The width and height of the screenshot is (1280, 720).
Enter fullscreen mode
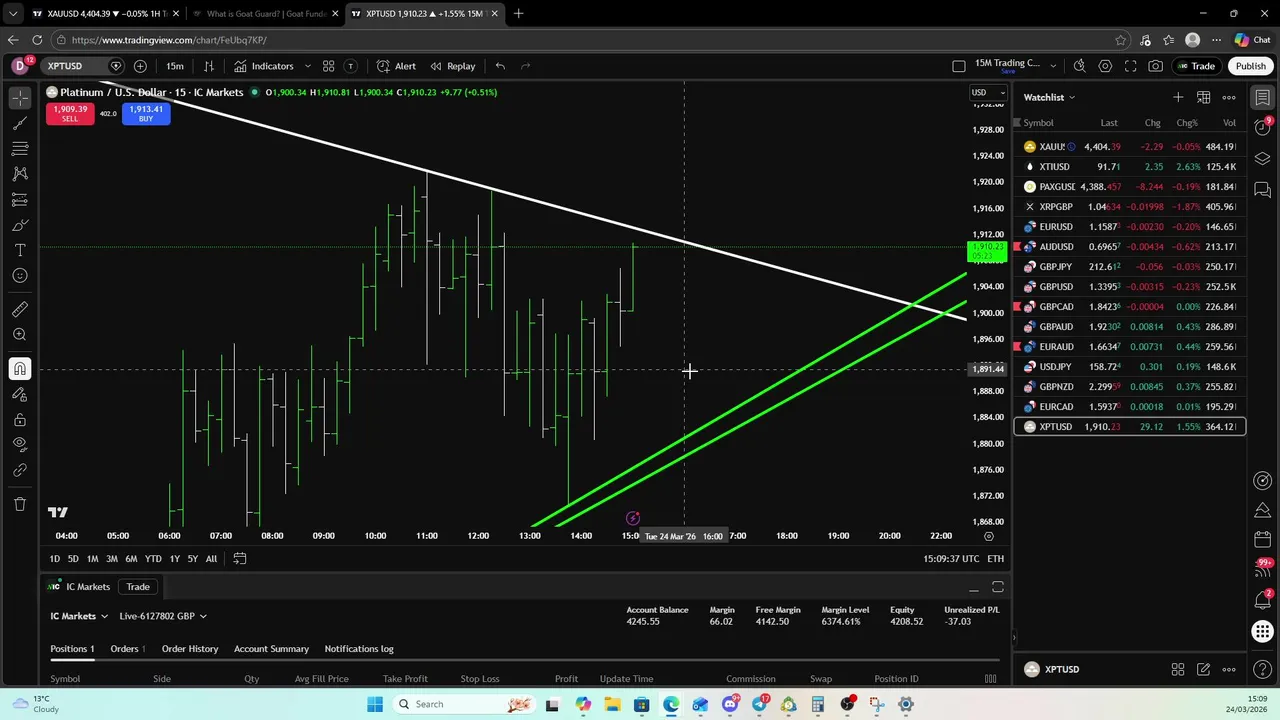1130,66
